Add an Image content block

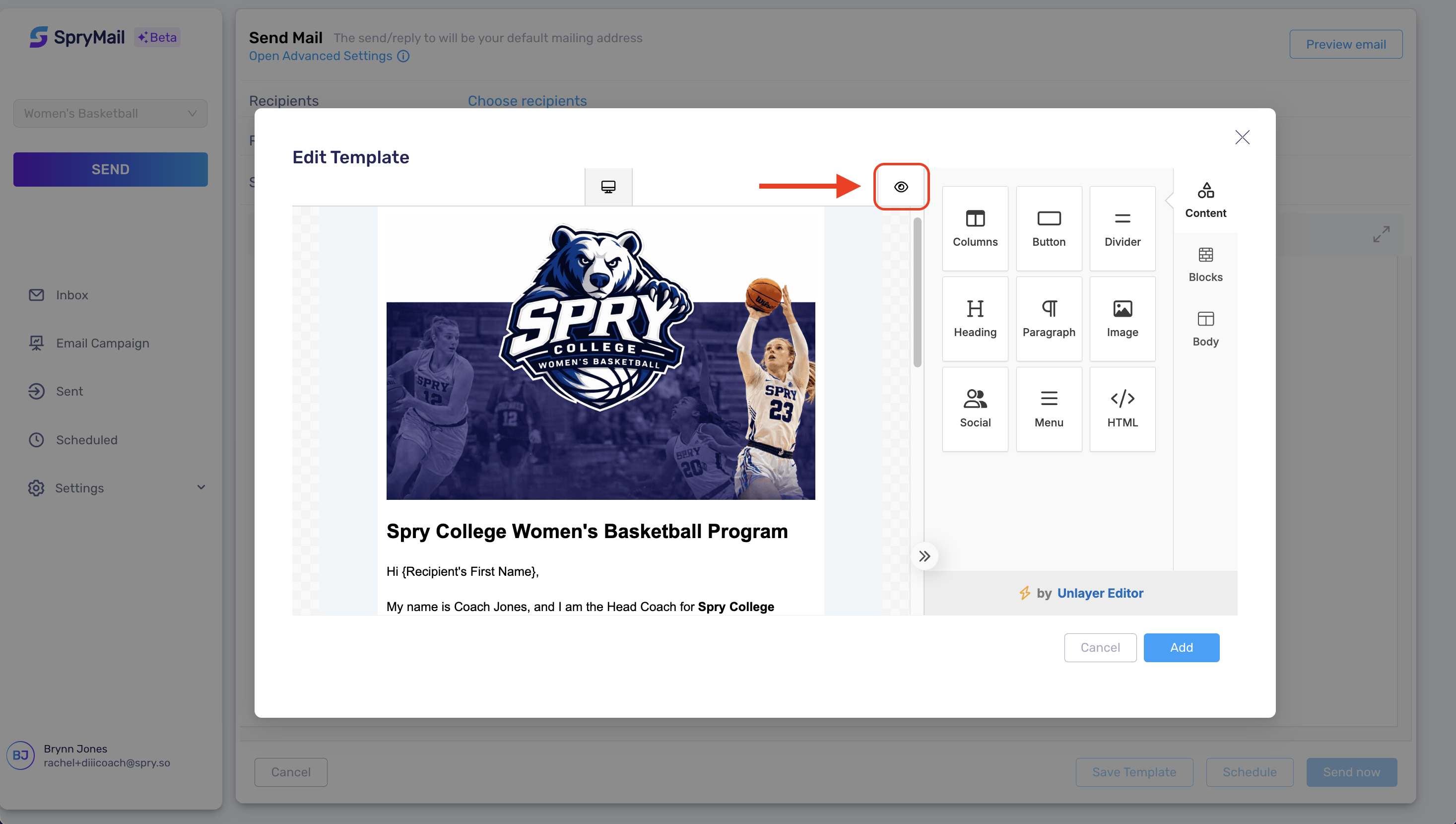[1122, 319]
